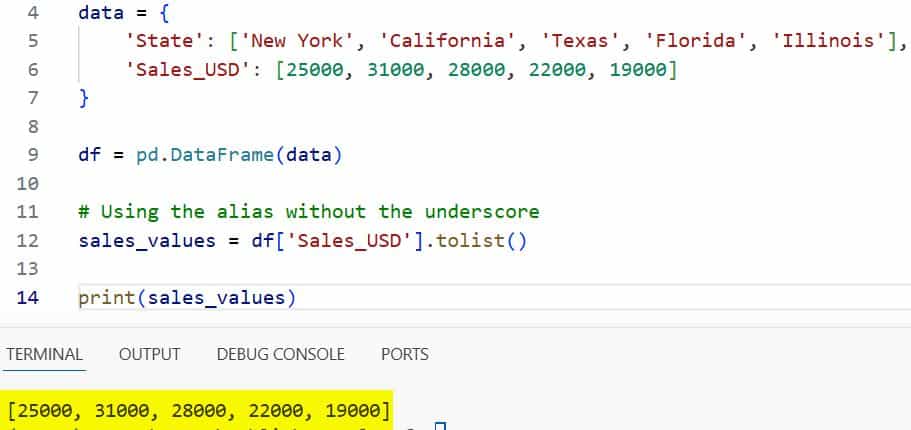Click the green comment on line 11
This screenshot has width=911, height=430.
point(309,212)
